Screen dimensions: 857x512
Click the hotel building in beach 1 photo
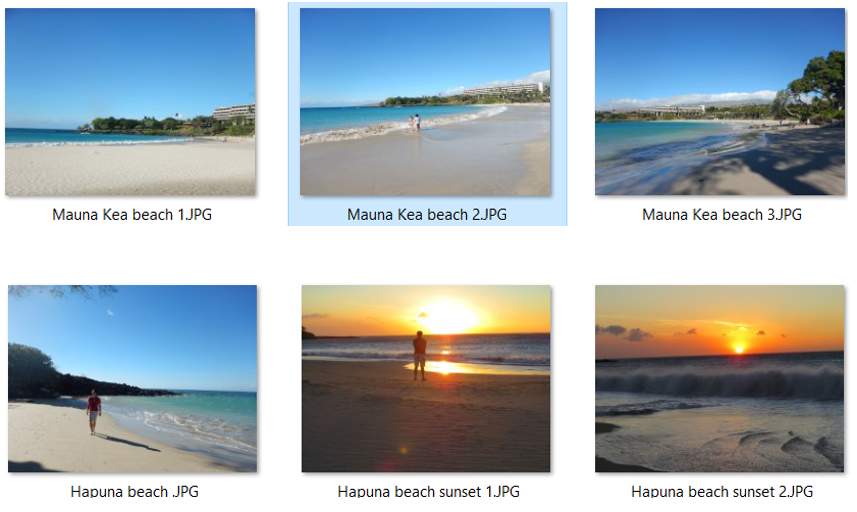coord(234,112)
